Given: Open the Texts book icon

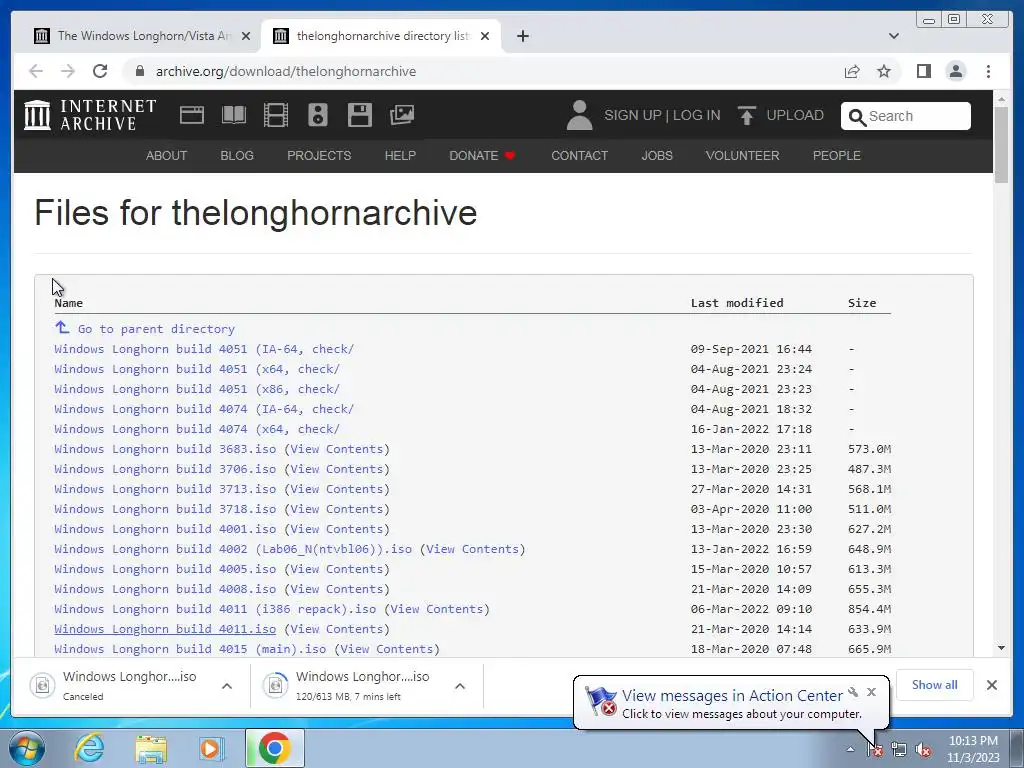Looking at the screenshot, I should (x=234, y=115).
